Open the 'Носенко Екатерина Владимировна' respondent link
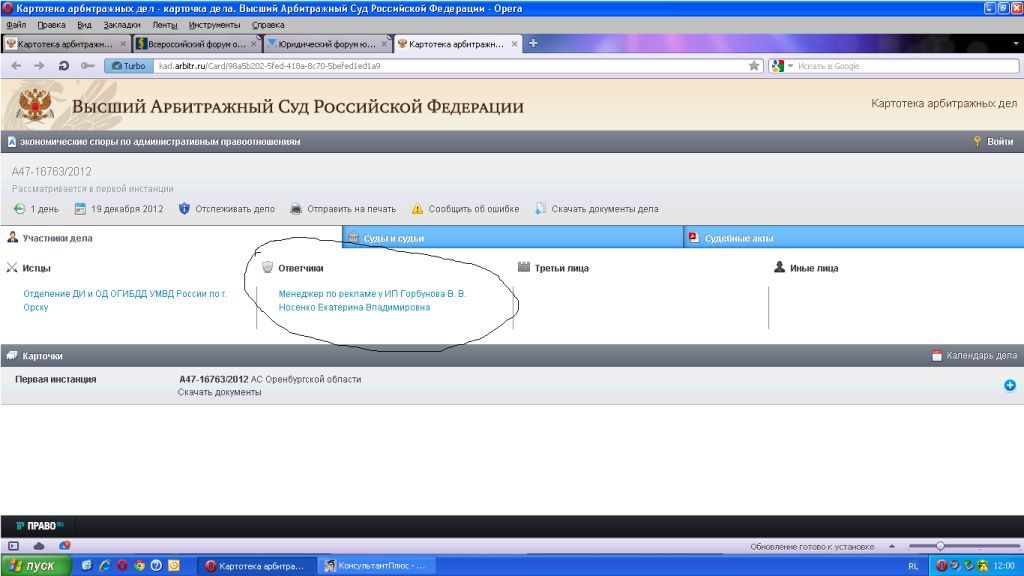 click(354, 308)
